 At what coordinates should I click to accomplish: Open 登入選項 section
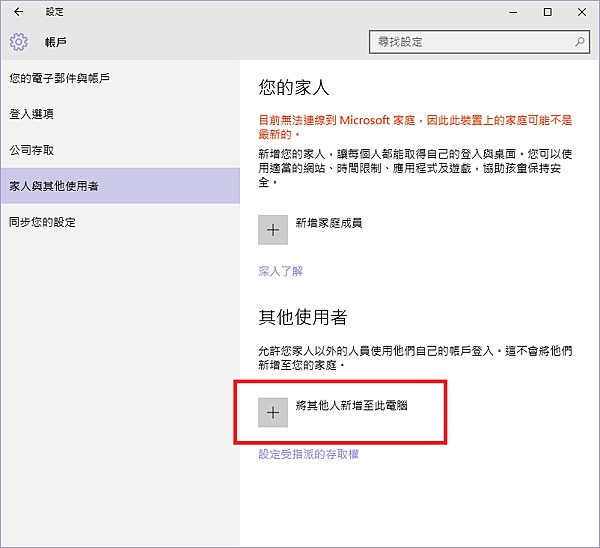tap(120, 114)
